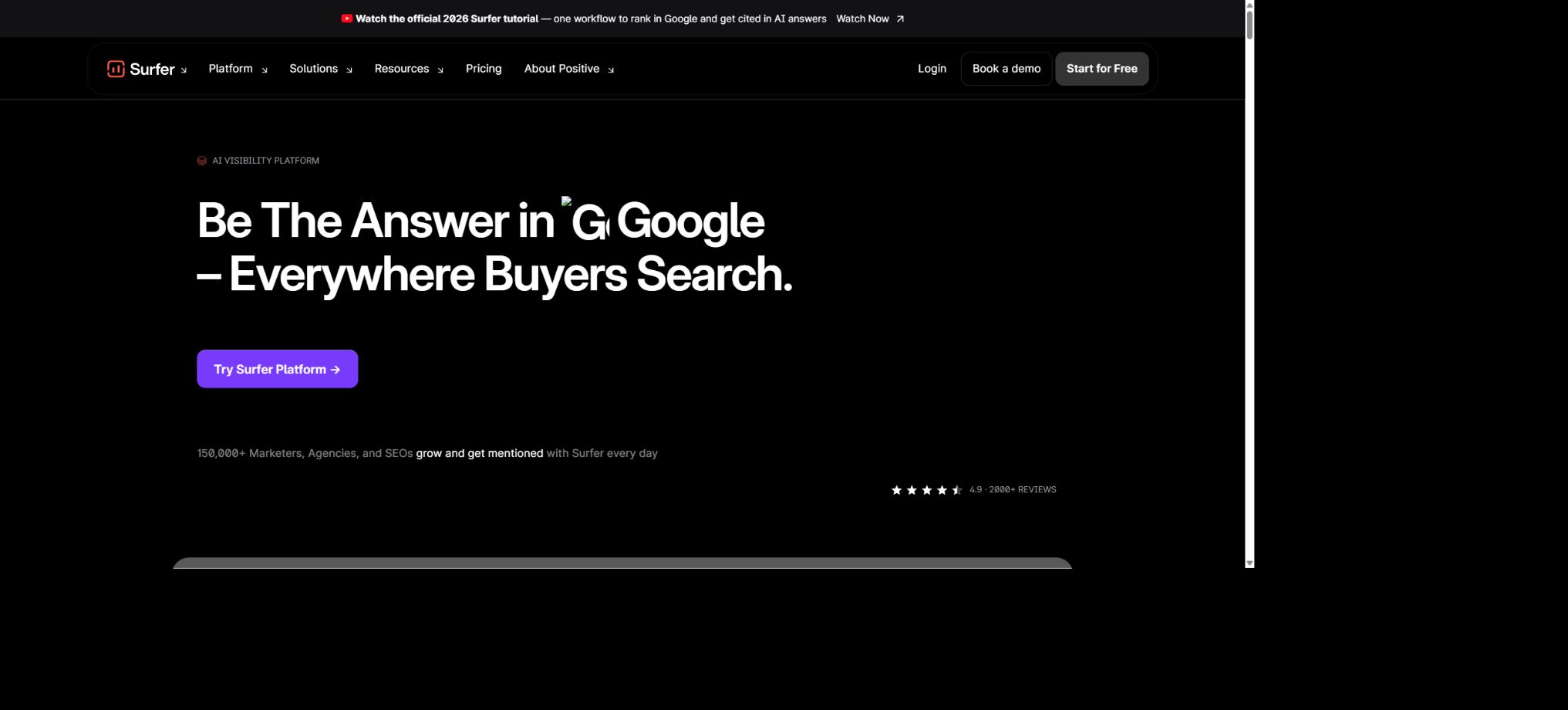Click the Try Surfer Platform button
Viewport: 1568px width, 710px height.
coord(277,369)
